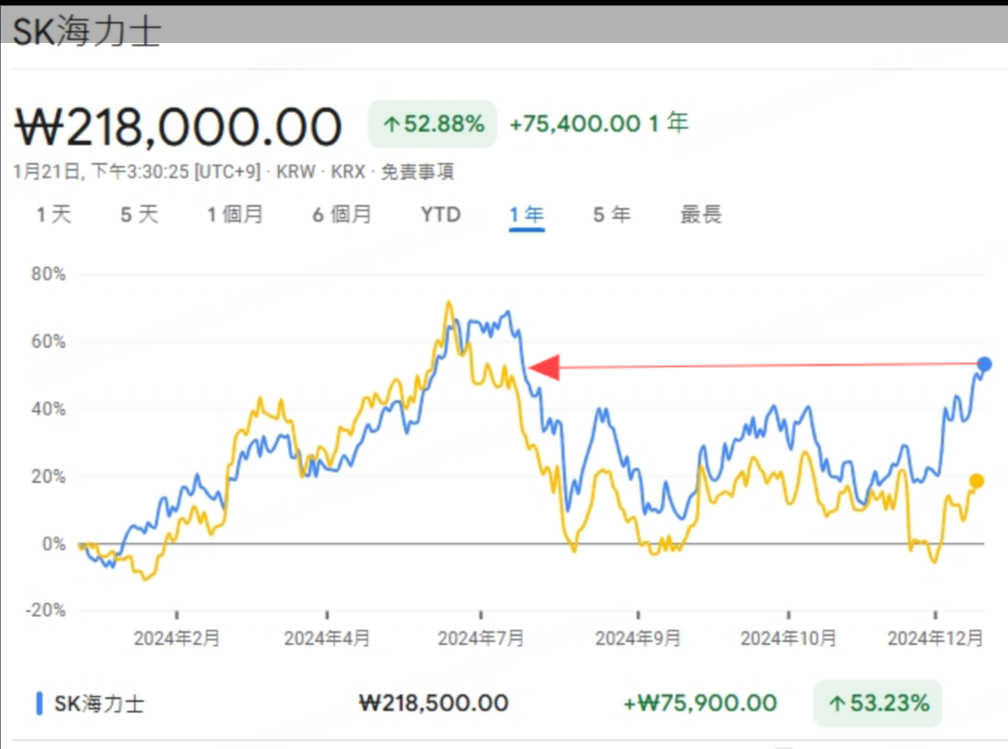Image resolution: width=1008 pixels, height=749 pixels.
Task: Switch chart to 1 個月 range
Action: pos(235,214)
